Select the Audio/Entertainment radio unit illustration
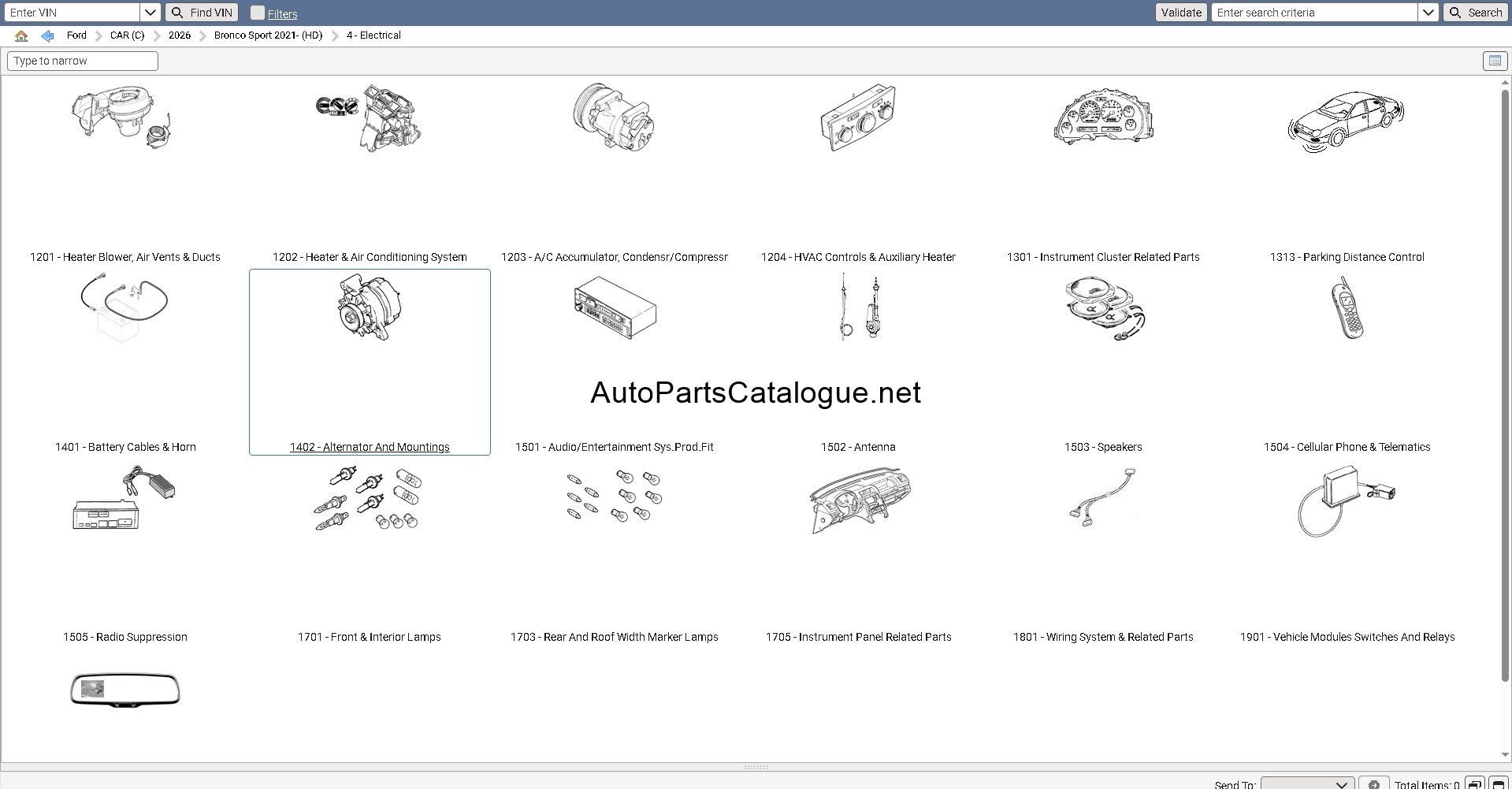 (615, 308)
